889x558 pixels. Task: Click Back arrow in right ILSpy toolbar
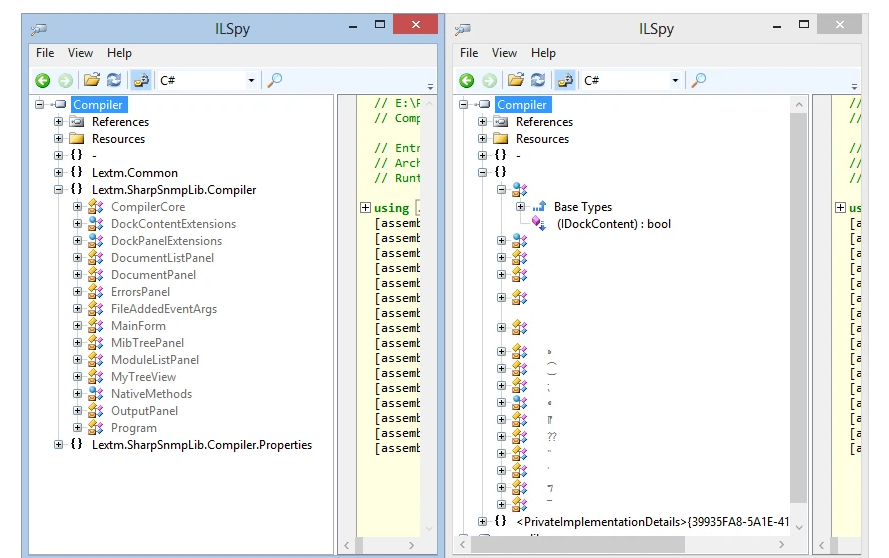(467, 81)
